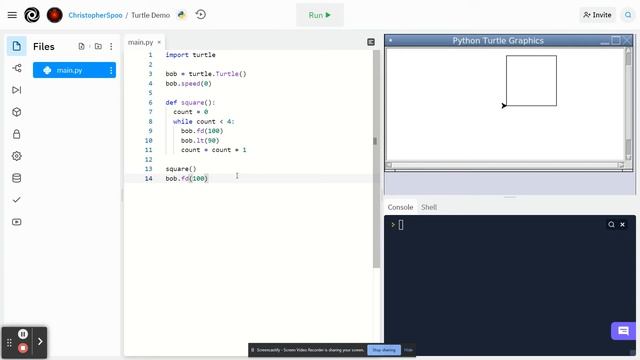Expand the recorder toolbar chevron

40,342
